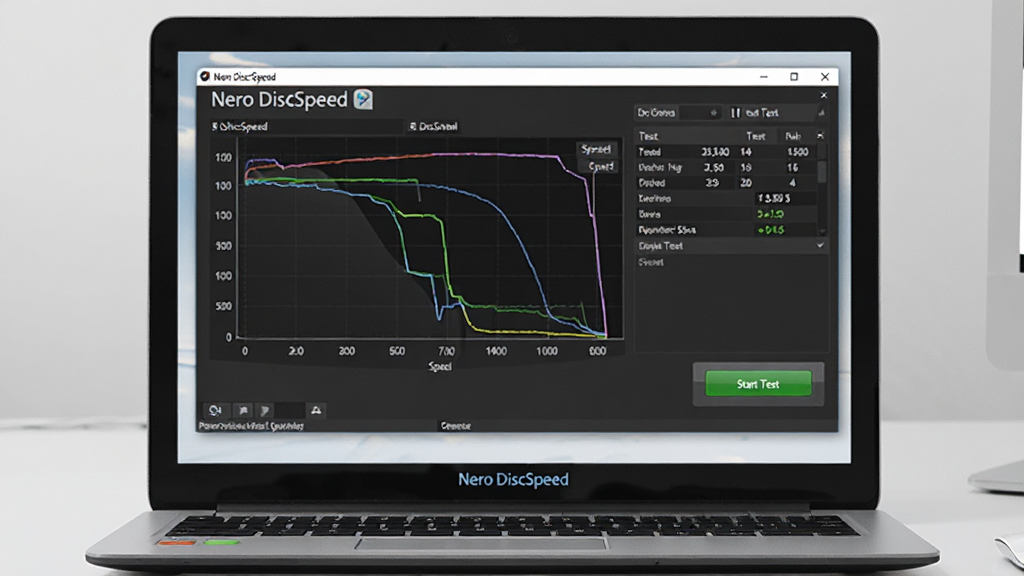Select the value 23,100 in the first row
Image resolution: width=1024 pixels, height=576 pixels.
point(715,152)
